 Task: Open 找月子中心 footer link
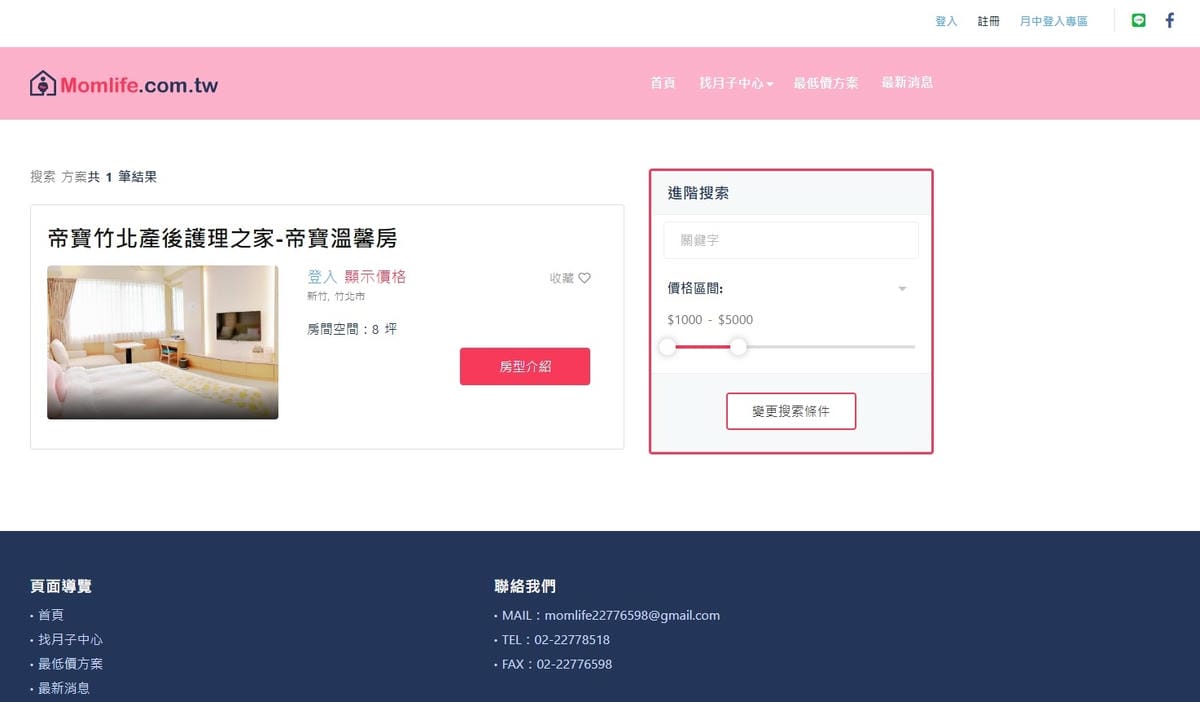click(70, 640)
